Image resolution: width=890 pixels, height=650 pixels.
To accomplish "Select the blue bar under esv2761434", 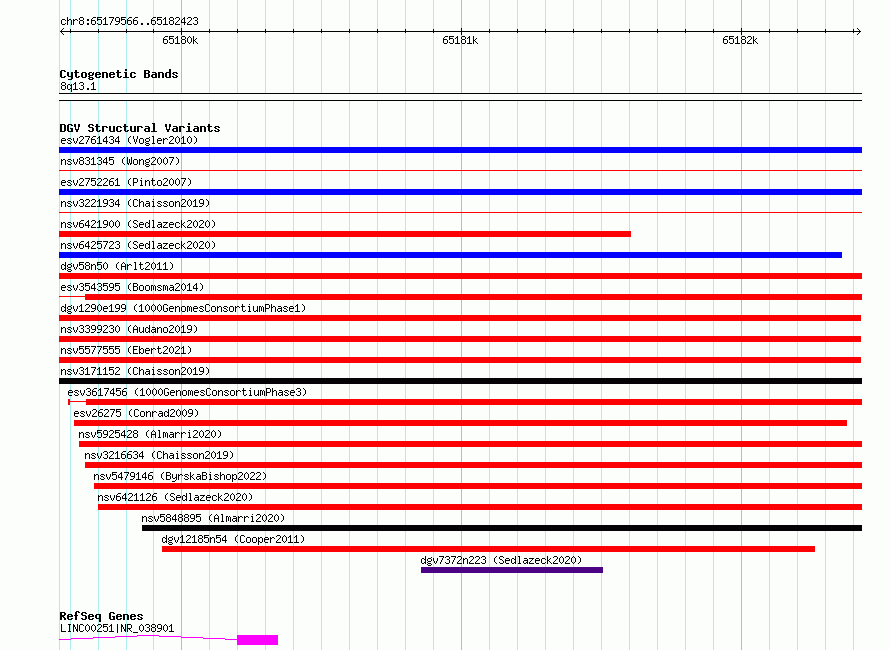I will (x=460, y=150).
